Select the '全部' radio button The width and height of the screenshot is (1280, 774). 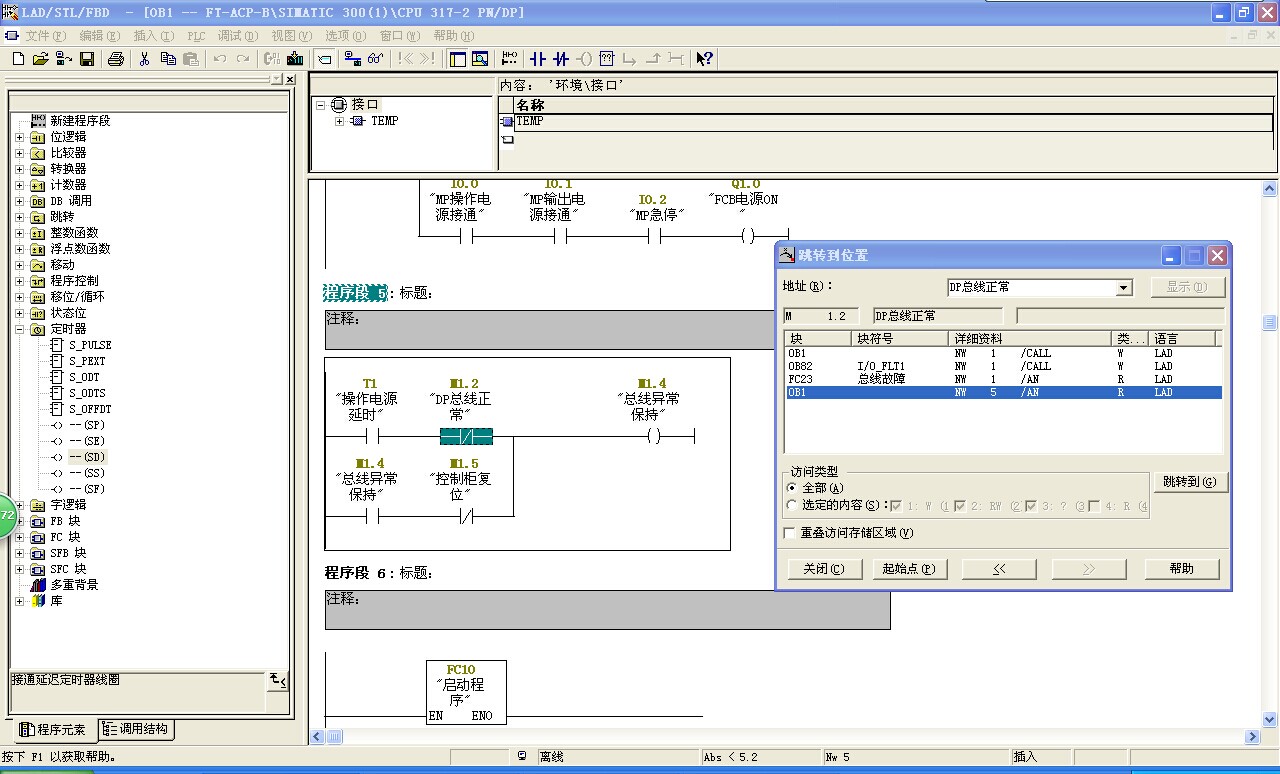click(793, 488)
